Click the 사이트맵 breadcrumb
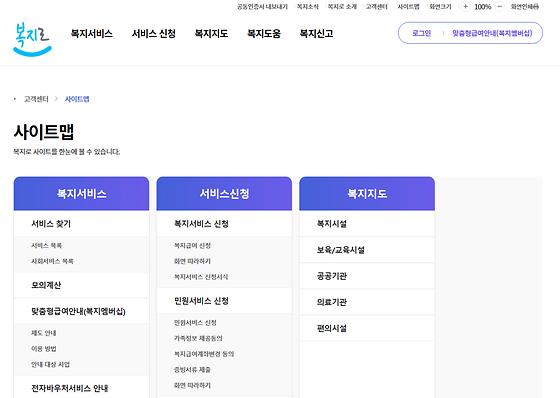Screen dimensions: 560x398 tap(77, 99)
